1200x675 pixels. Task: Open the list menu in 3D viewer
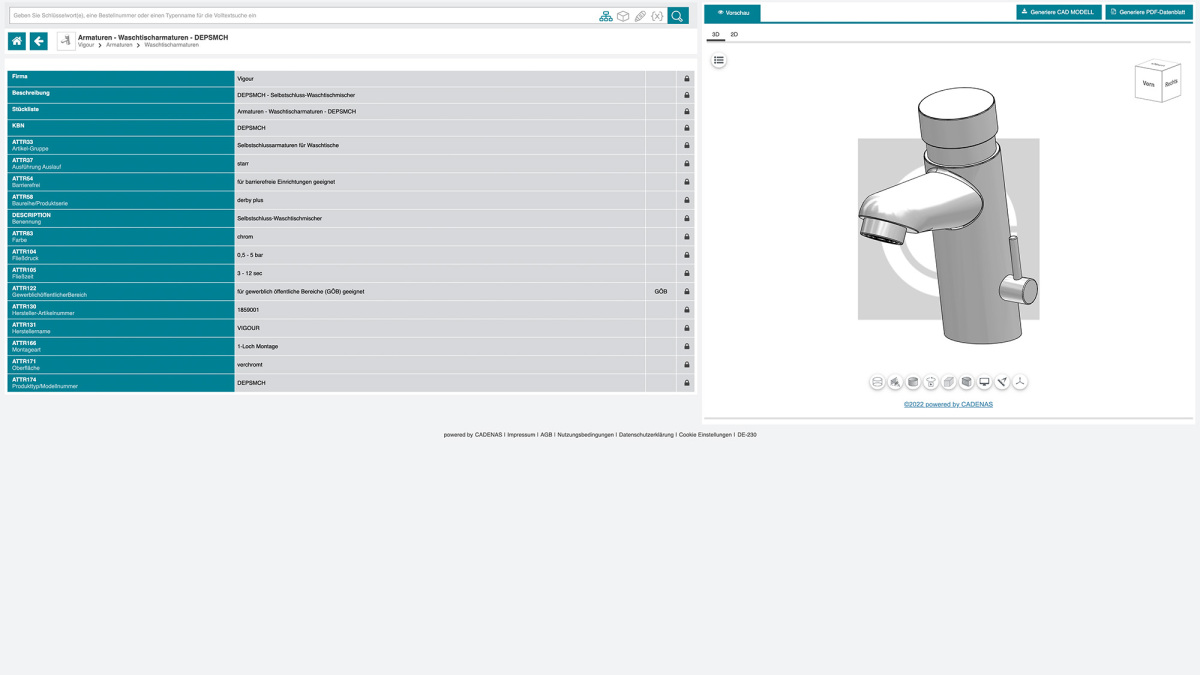click(718, 60)
